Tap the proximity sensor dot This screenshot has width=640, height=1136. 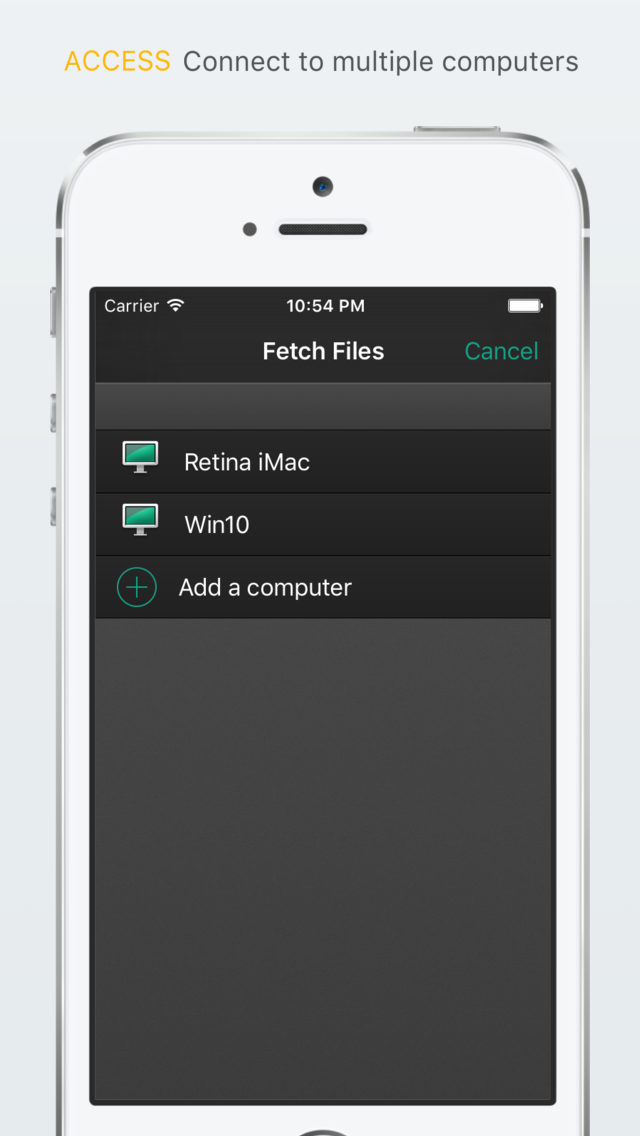(249, 229)
